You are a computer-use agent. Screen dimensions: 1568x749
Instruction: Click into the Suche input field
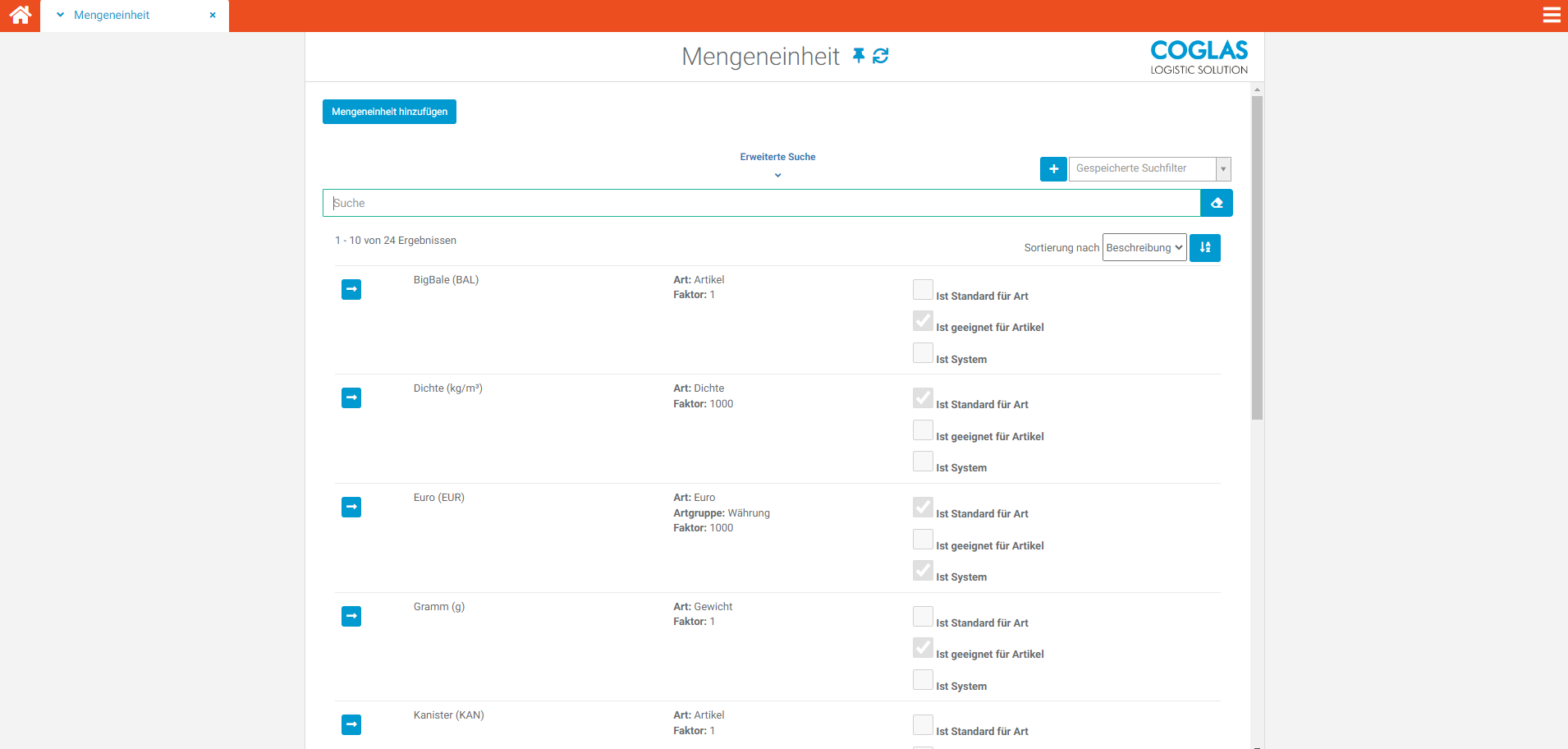click(761, 203)
